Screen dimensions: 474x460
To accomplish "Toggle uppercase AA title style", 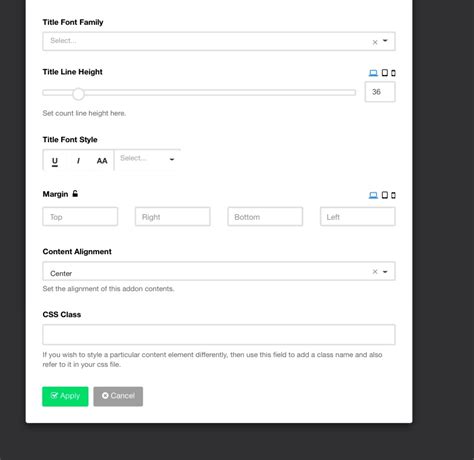I will 102,161.
